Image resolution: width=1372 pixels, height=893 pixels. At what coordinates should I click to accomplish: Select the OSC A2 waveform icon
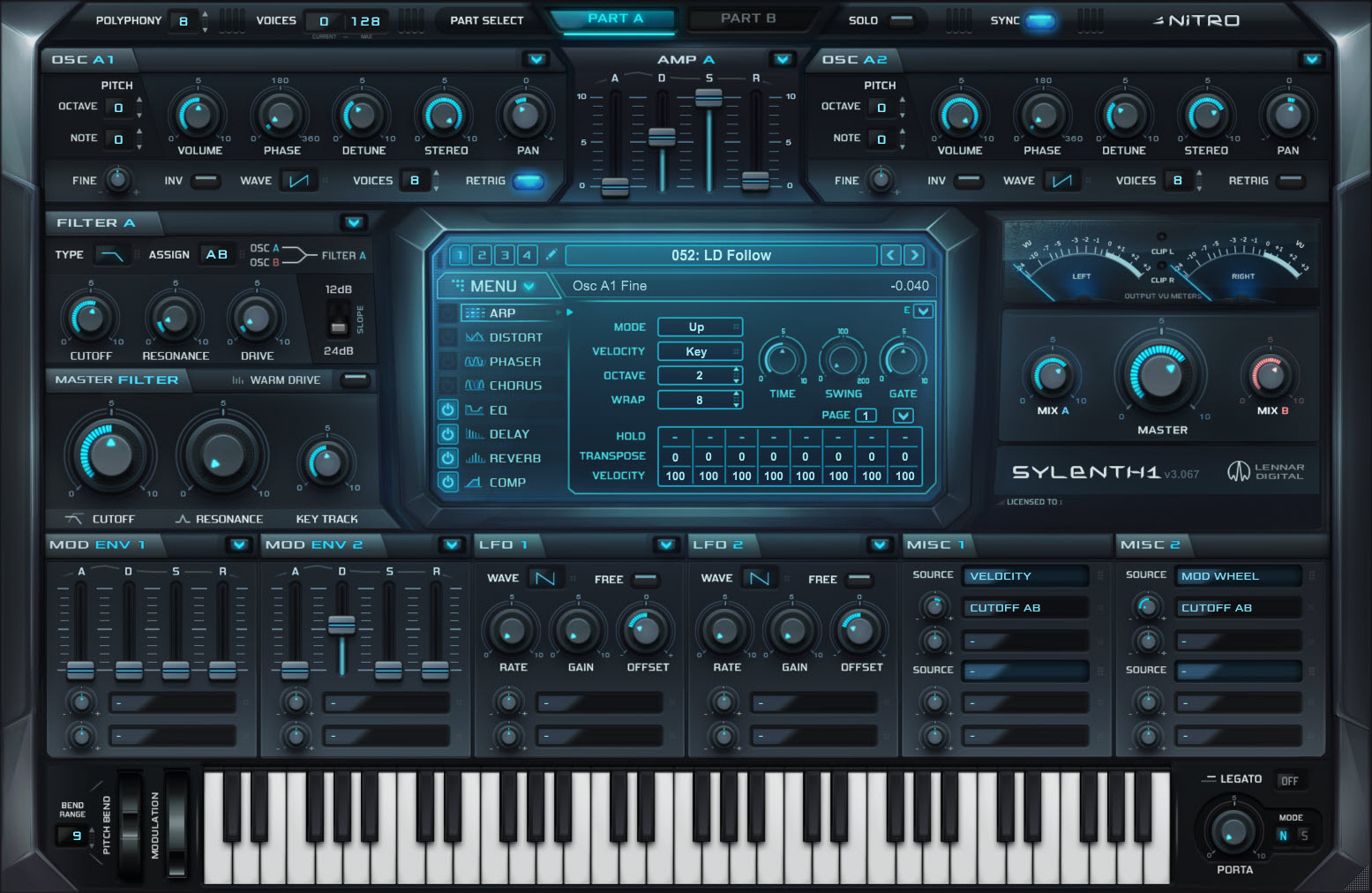tap(1061, 181)
